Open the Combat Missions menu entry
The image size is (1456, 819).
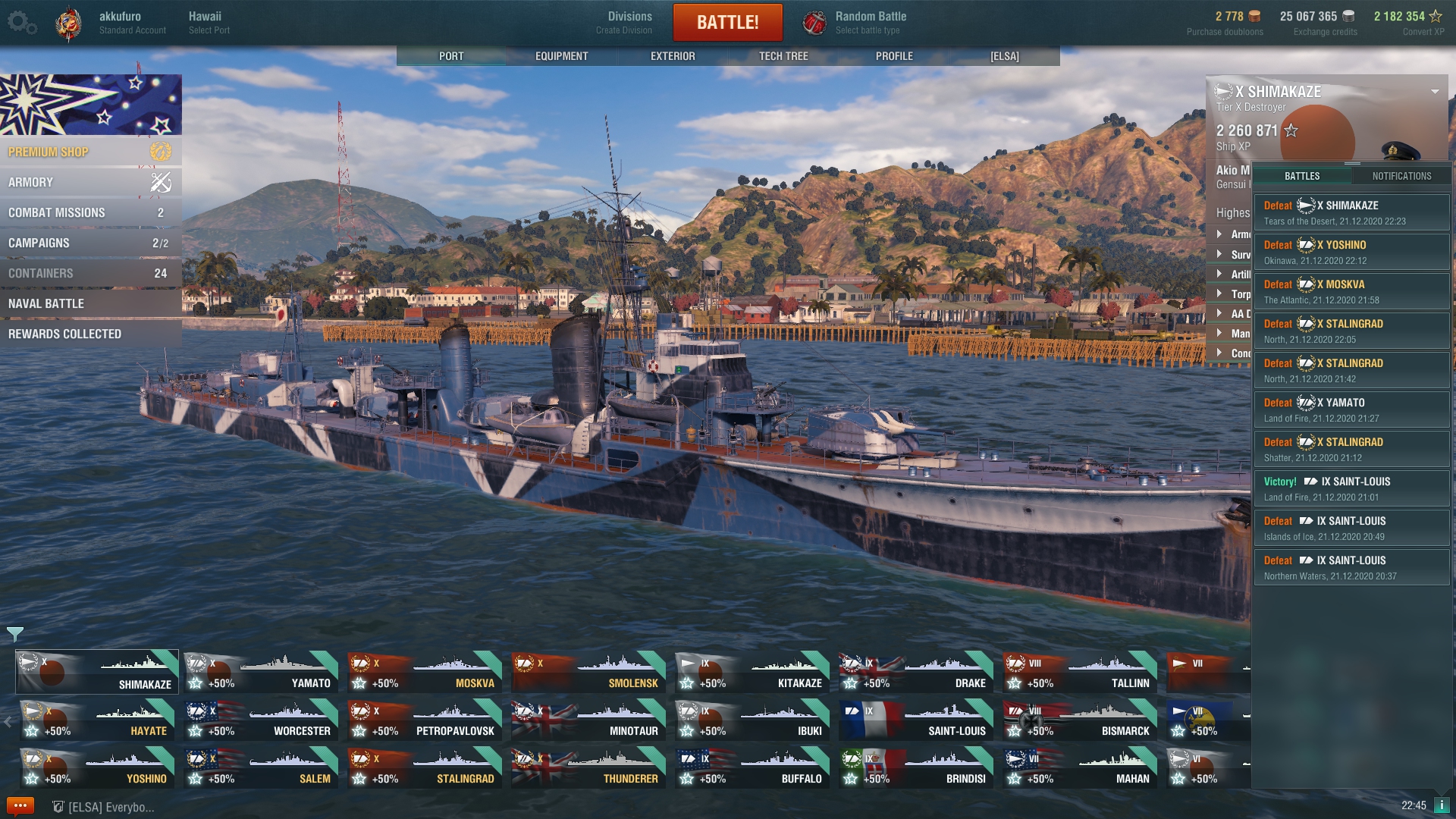91,212
